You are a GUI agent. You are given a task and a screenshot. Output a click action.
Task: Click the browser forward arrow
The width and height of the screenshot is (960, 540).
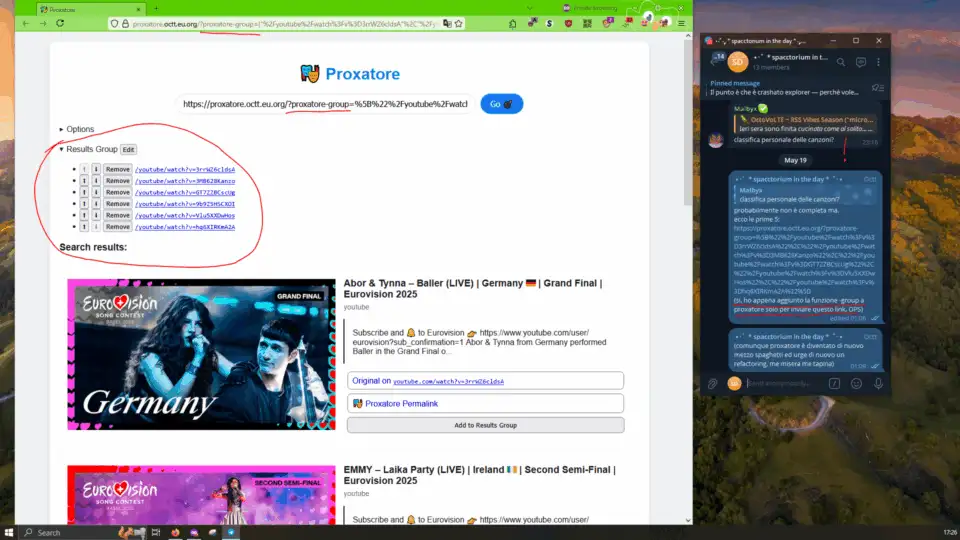[42, 23]
